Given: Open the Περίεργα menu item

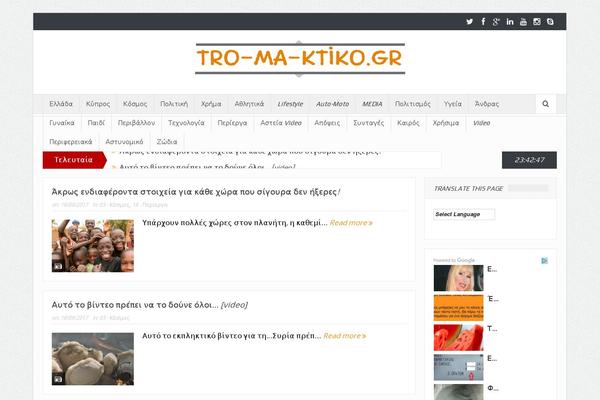Looking at the screenshot, I should (232, 123).
